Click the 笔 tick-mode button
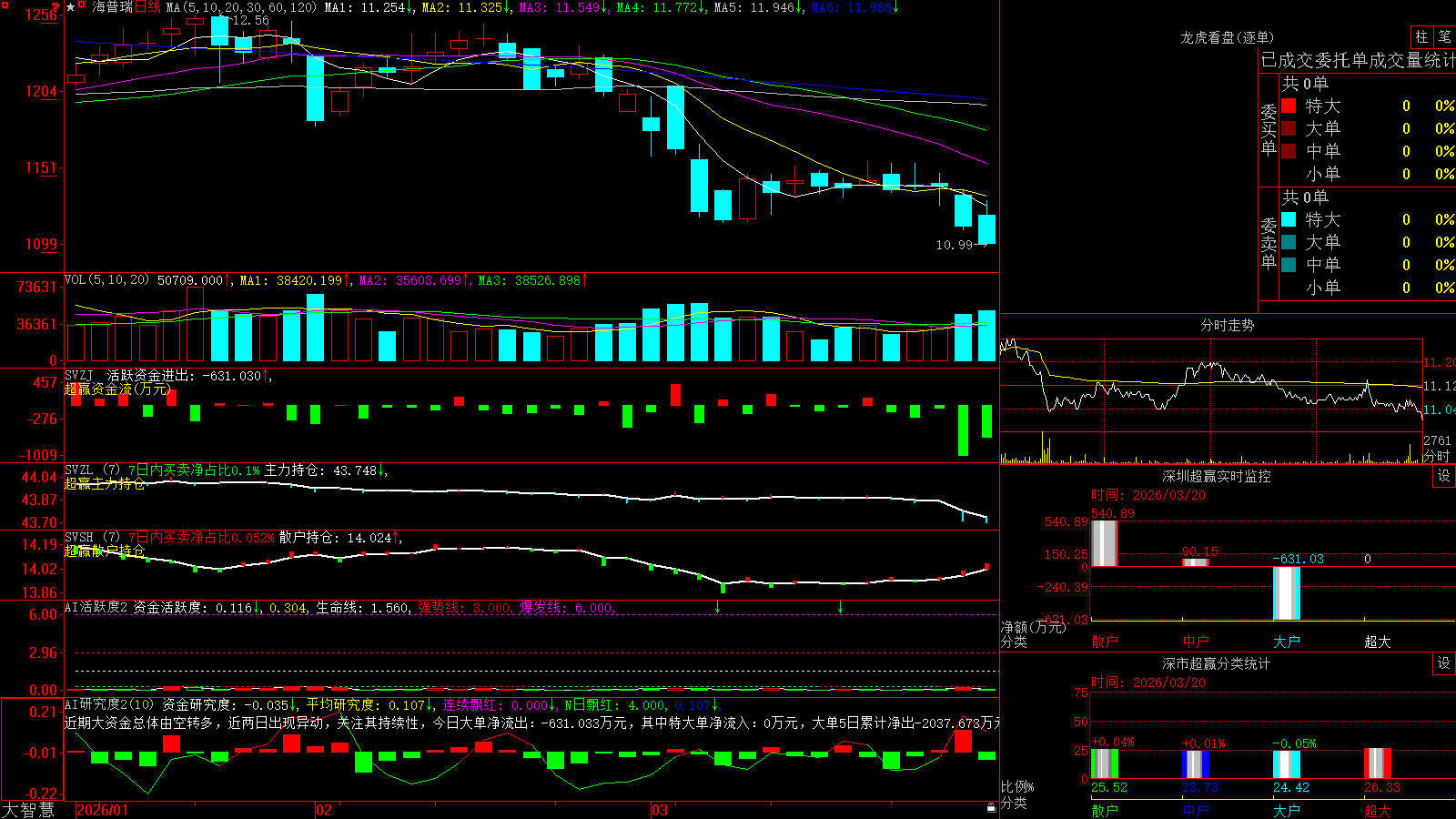This screenshot has width=1456, height=819. tap(1445, 36)
